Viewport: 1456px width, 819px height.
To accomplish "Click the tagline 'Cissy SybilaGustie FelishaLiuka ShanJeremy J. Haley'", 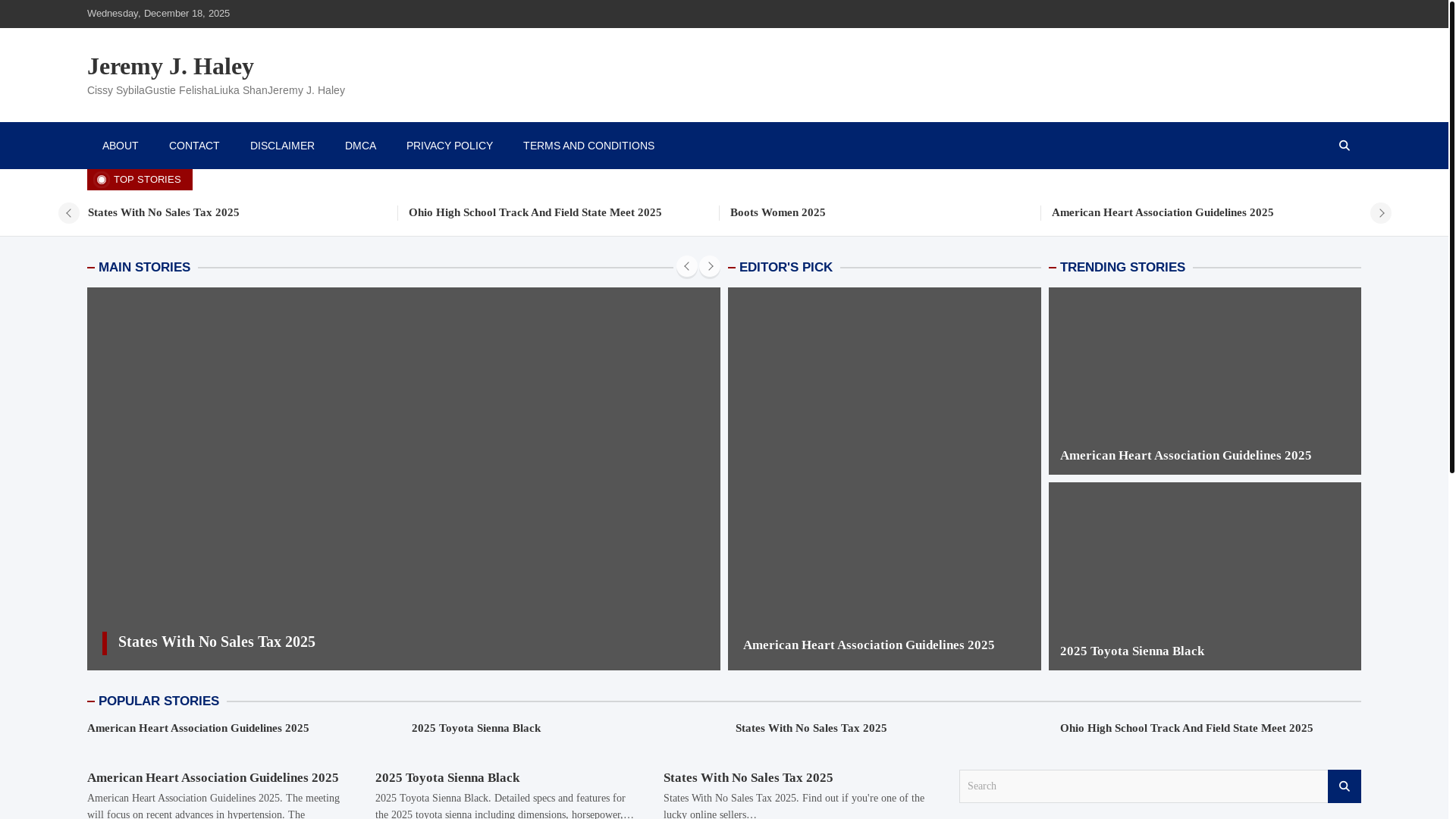I will [216, 90].
